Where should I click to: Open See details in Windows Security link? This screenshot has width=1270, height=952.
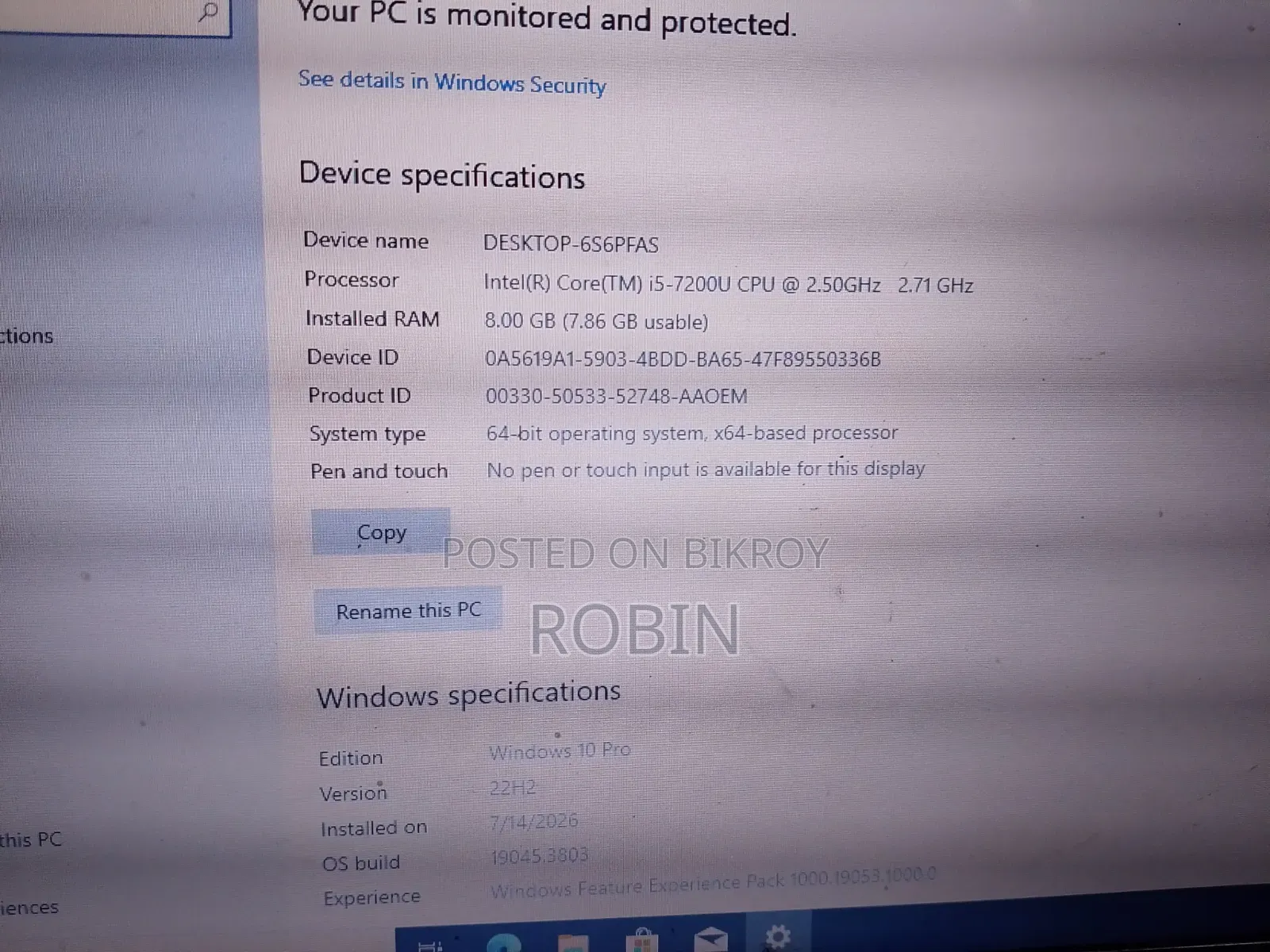coord(452,83)
